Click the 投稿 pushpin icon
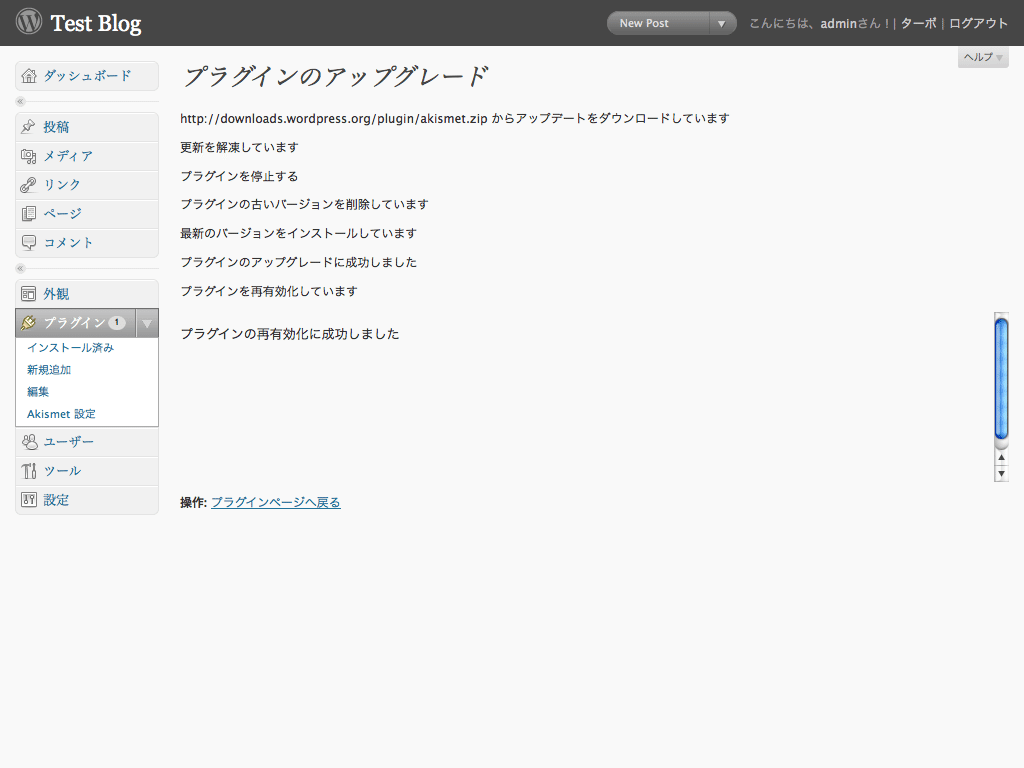This screenshot has width=1024, height=768. (x=28, y=127)
